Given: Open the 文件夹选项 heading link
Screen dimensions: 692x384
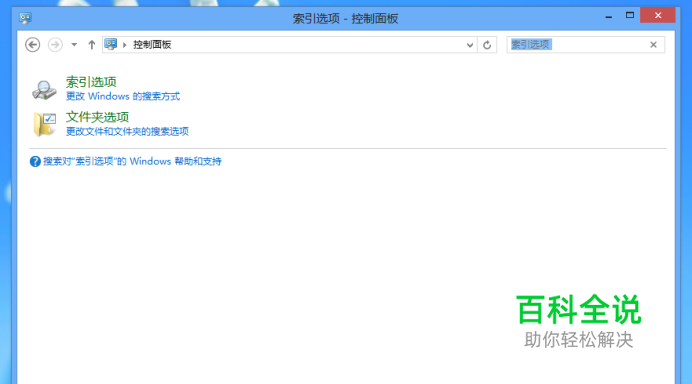Looking at the screenshot, I should coord(98,117).
